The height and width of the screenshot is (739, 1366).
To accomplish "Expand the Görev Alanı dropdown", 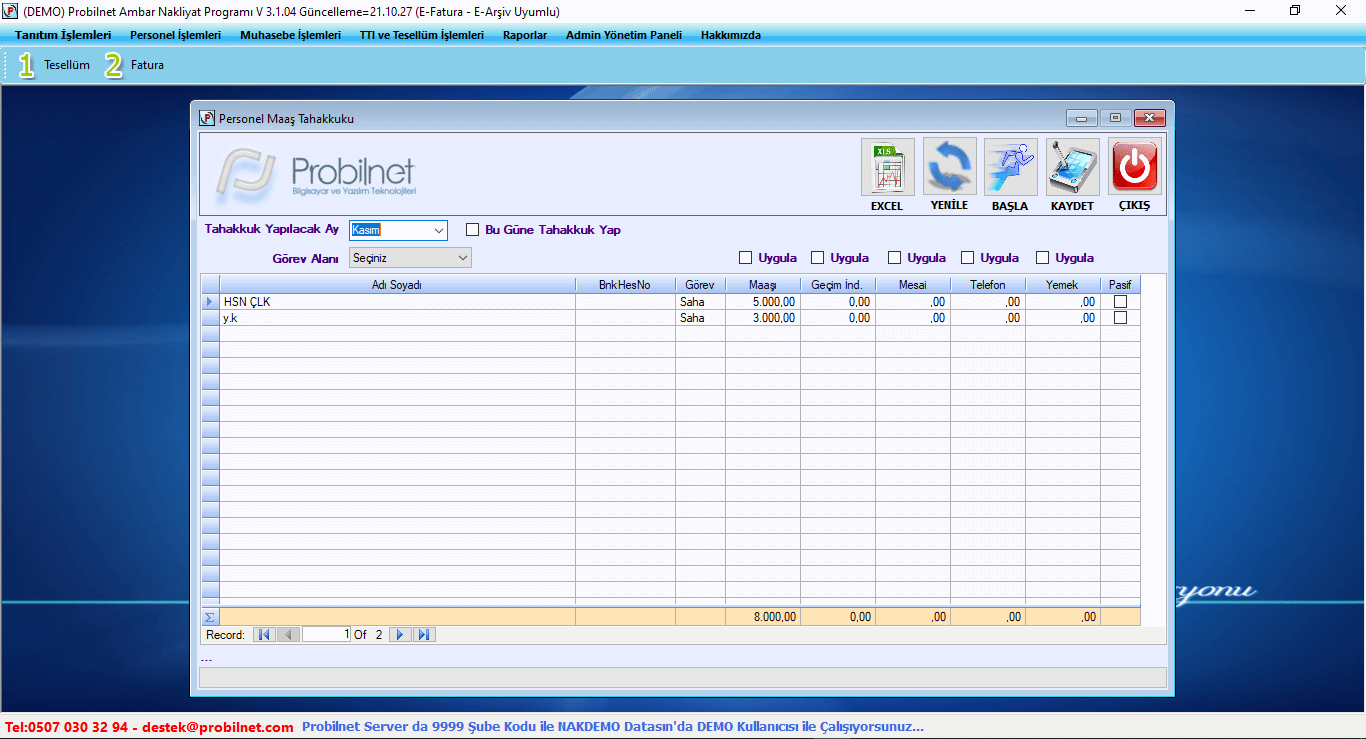I will [x=462, y=258].
